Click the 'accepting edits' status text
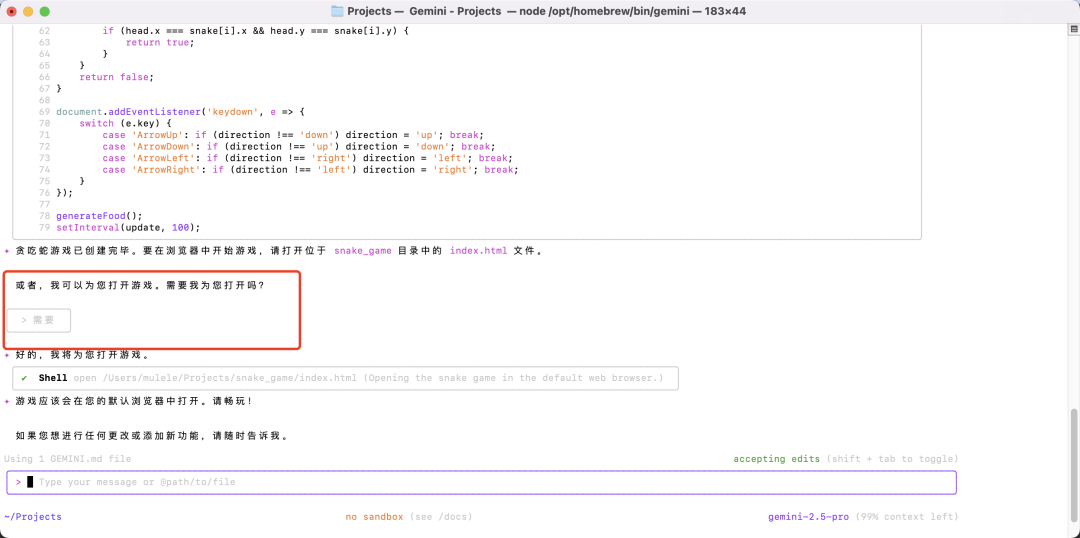Viewport: 1080px width, 538px height. coord(776,459)
